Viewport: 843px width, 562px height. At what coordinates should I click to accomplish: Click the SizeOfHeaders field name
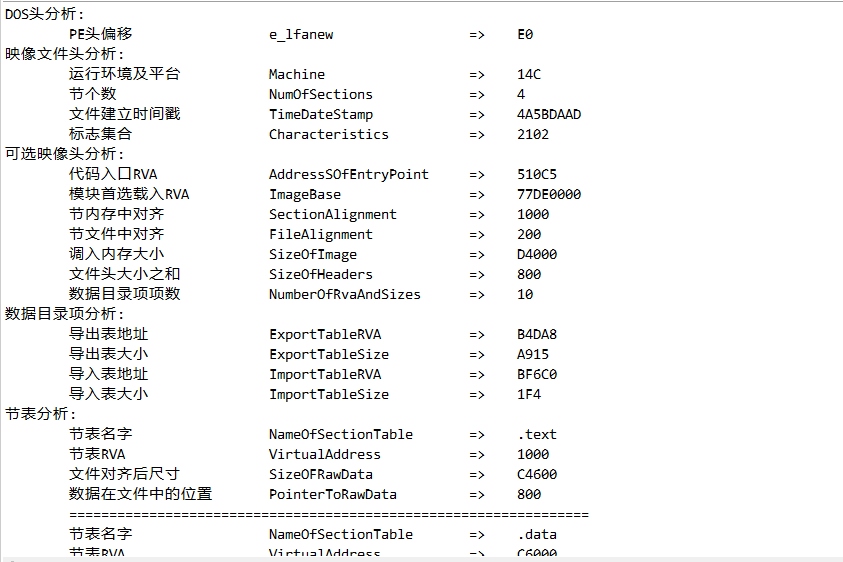[x=320, y=274]
